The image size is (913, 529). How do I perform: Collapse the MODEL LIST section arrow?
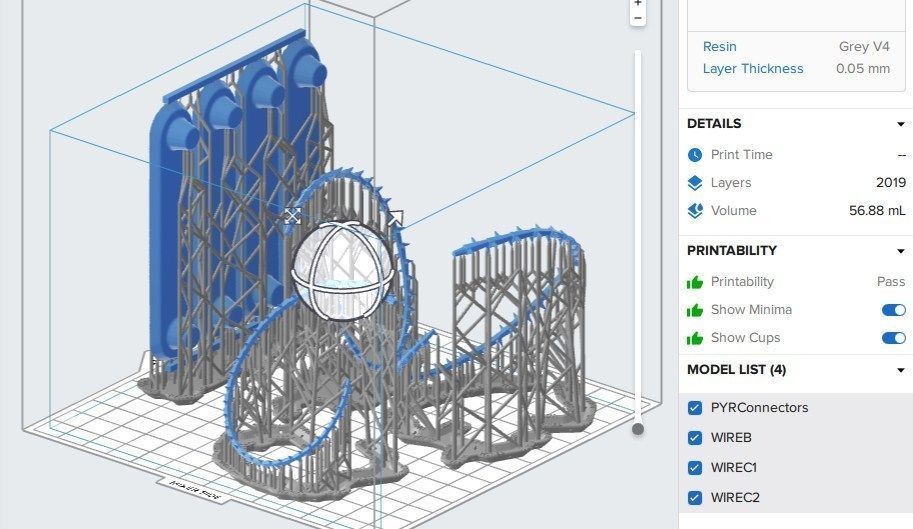pyautogui.click(x=901, y=370)
